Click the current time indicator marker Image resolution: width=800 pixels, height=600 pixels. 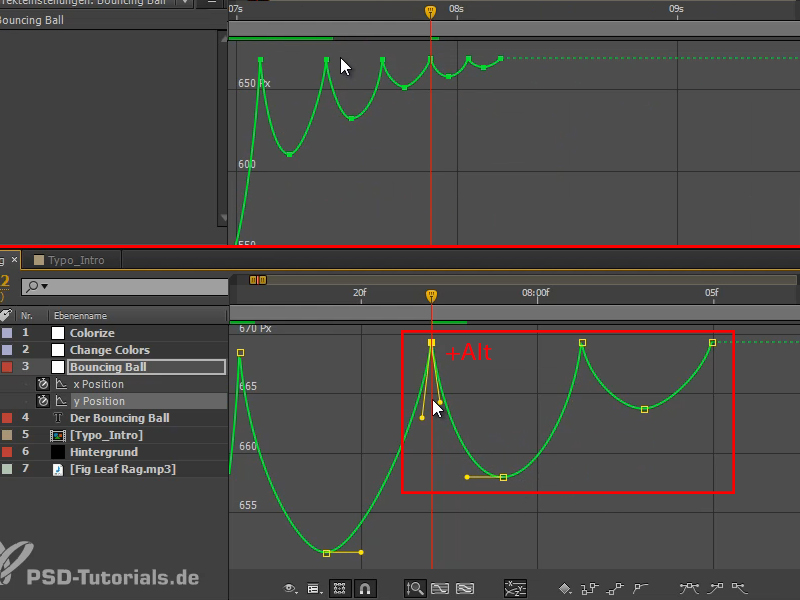[x=430, y=295]
